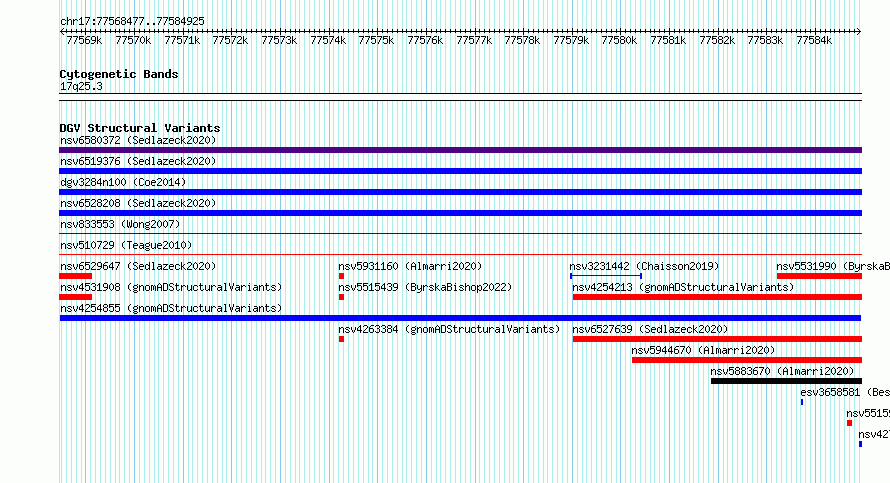The width and height of the screenshot is (890, 483).
Task: Open the nsv4254855 gnomAD variant label
Action: pos(171,308)
